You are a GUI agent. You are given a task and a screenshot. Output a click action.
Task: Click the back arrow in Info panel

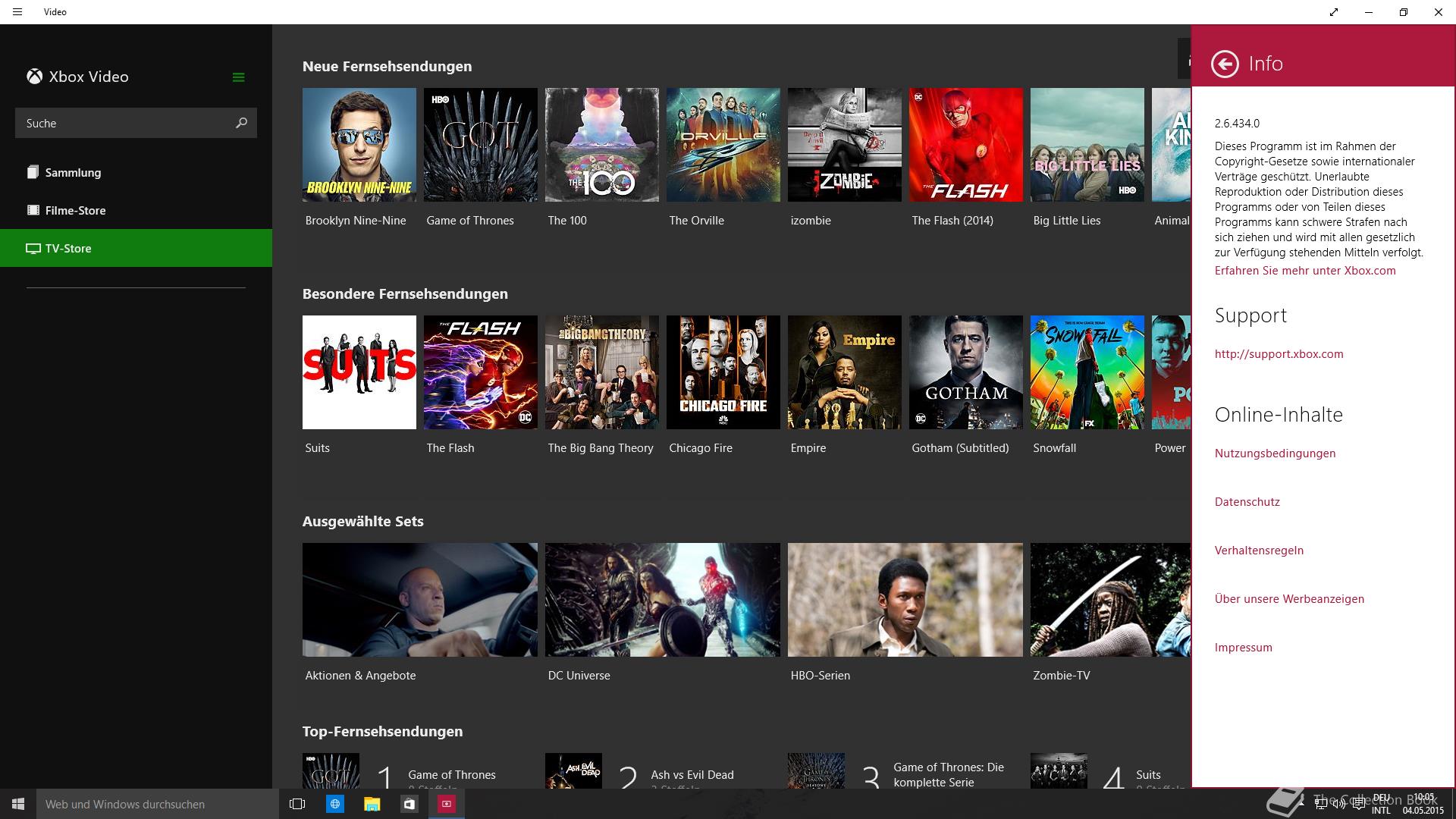click(1225, 64)
